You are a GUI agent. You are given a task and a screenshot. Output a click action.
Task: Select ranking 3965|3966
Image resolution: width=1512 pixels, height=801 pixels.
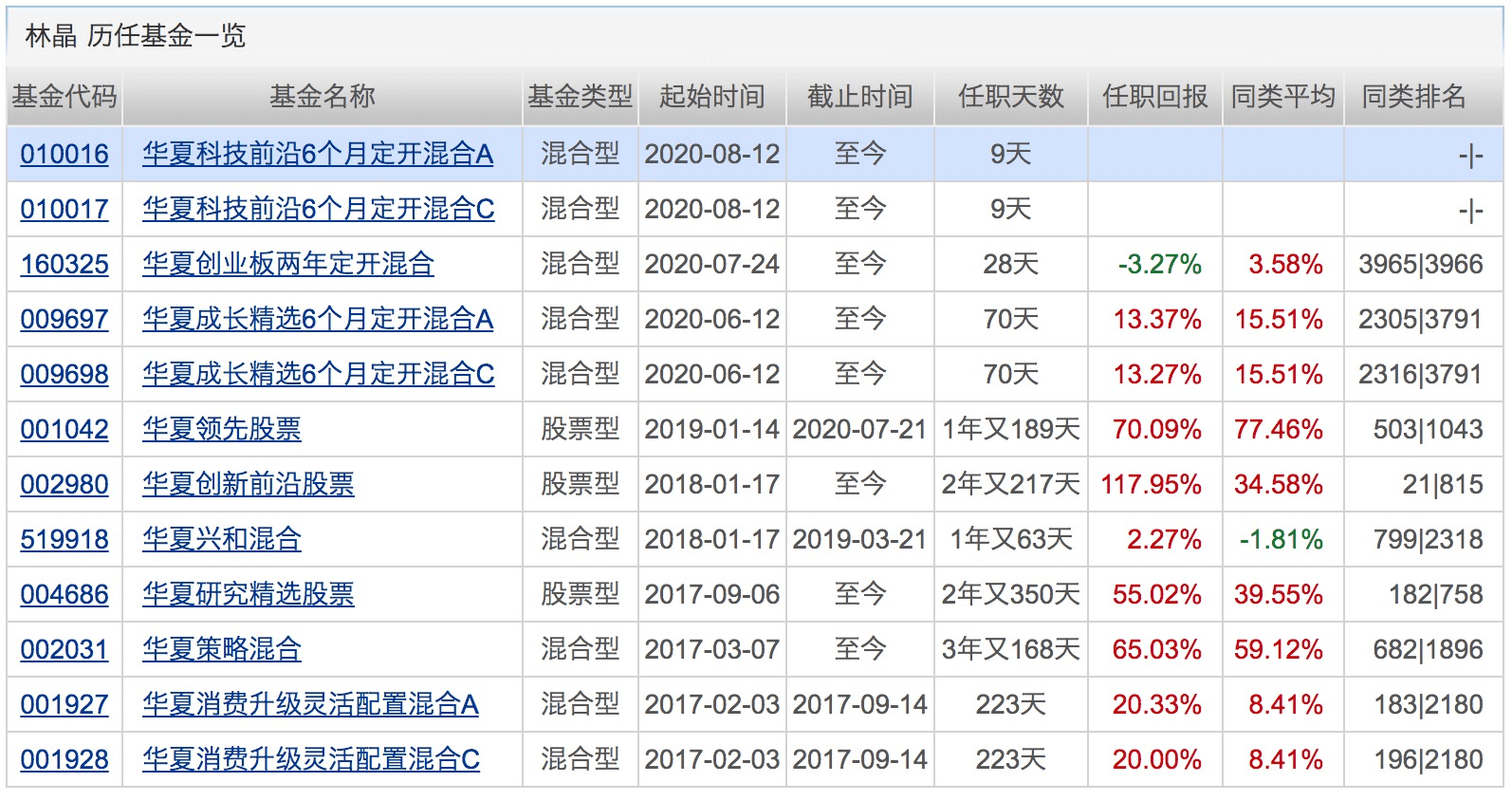[1421, 264]
